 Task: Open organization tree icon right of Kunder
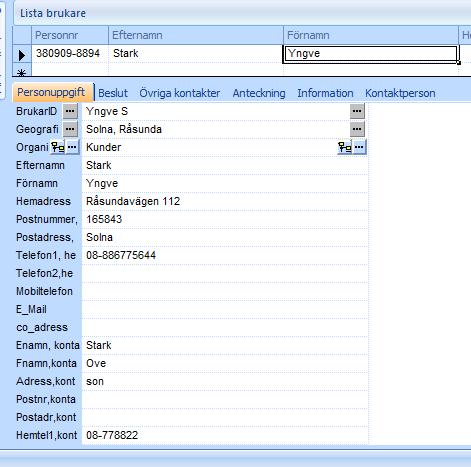(345, 147)
